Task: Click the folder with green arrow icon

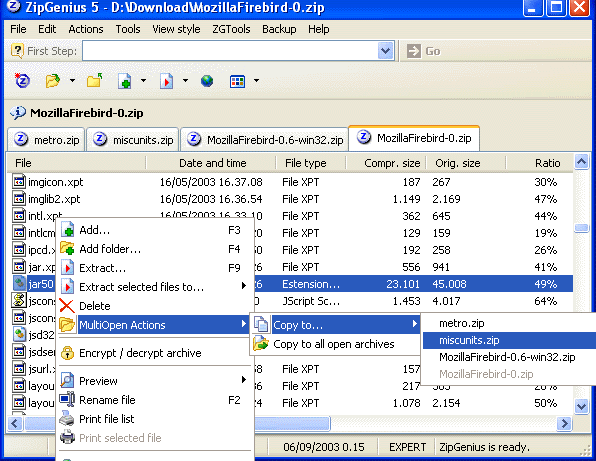Action: (x=95, y=81)
